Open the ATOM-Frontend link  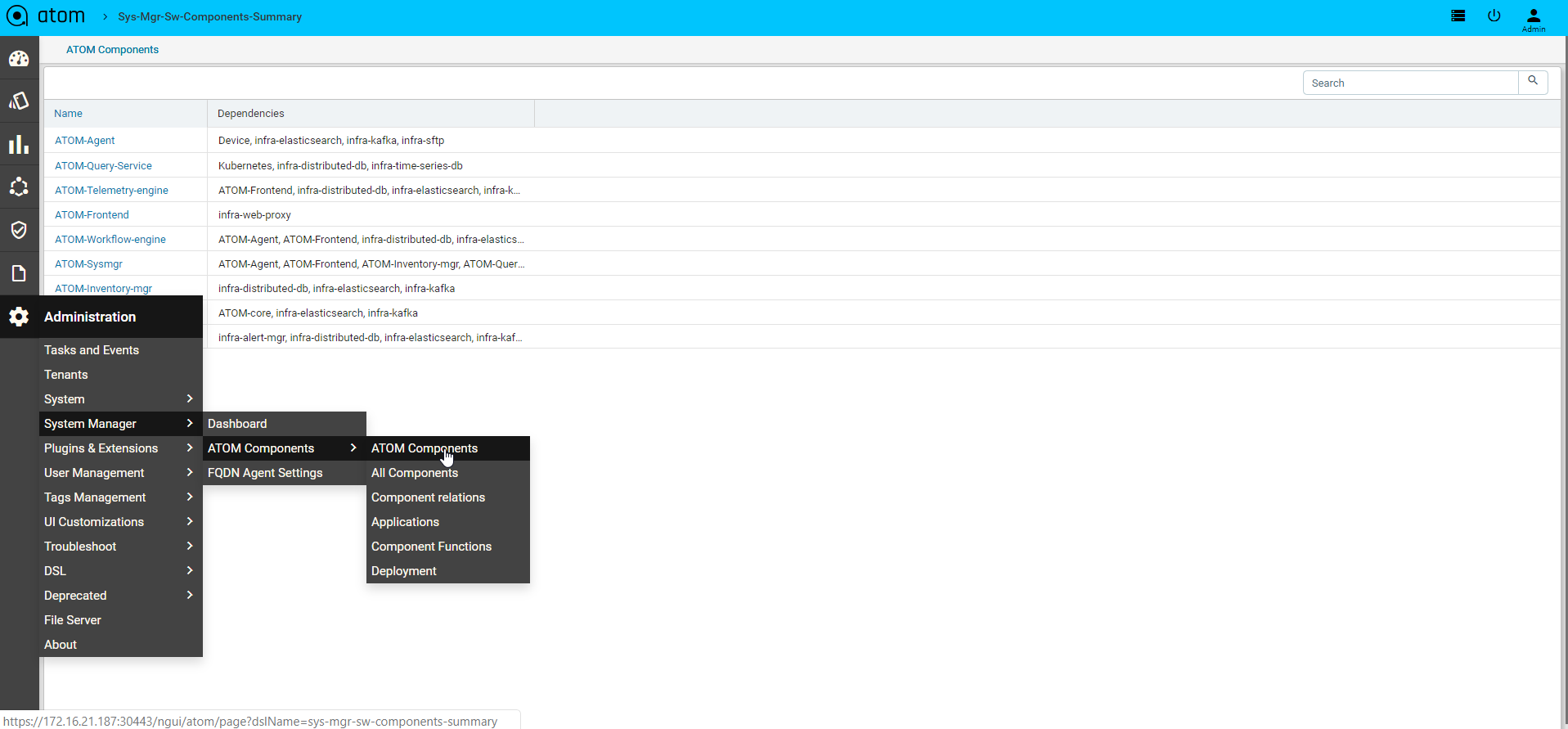click(92, 215)
